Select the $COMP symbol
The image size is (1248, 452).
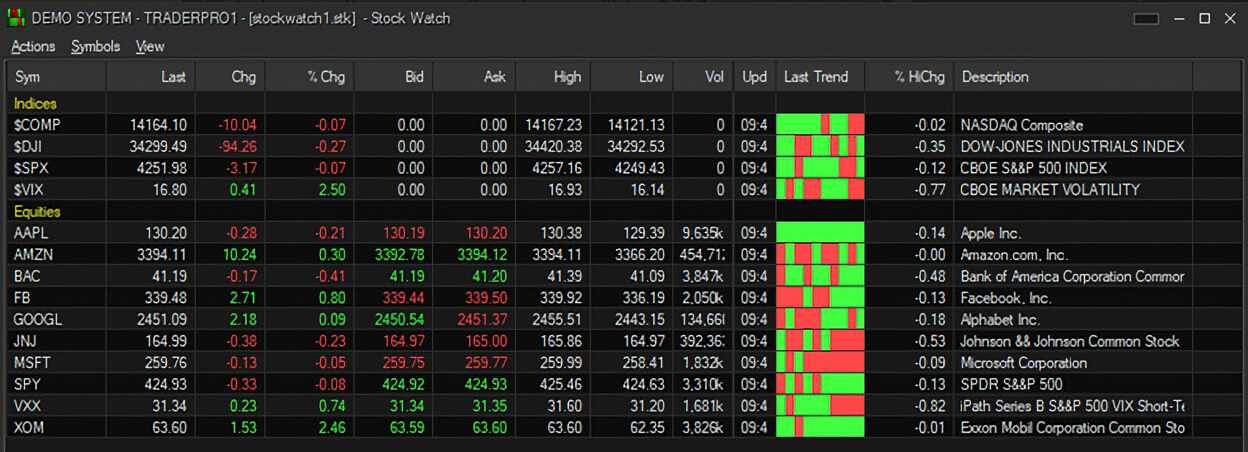pos(35,125)
